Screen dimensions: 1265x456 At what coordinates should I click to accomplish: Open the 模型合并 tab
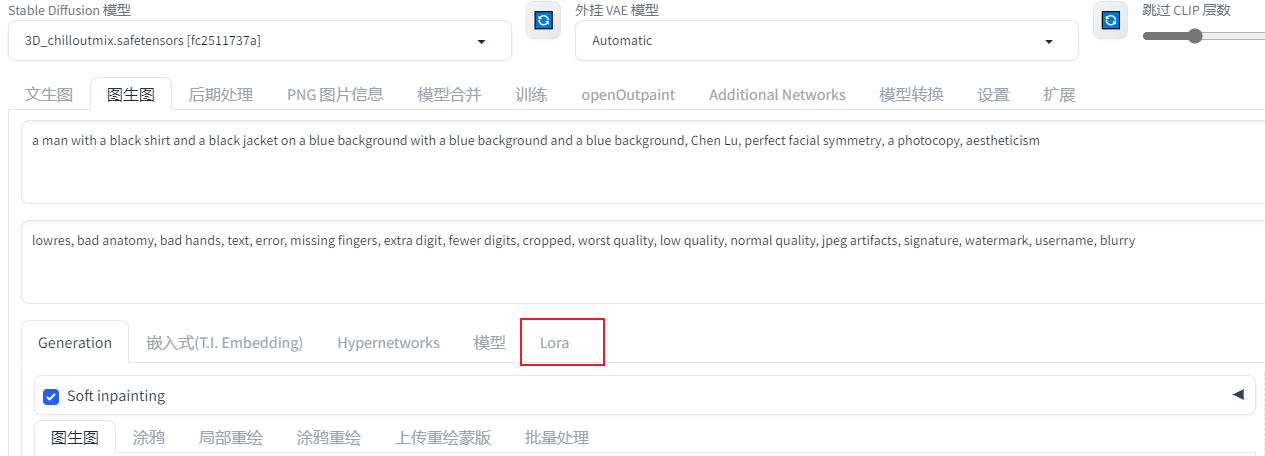[449, 95]
